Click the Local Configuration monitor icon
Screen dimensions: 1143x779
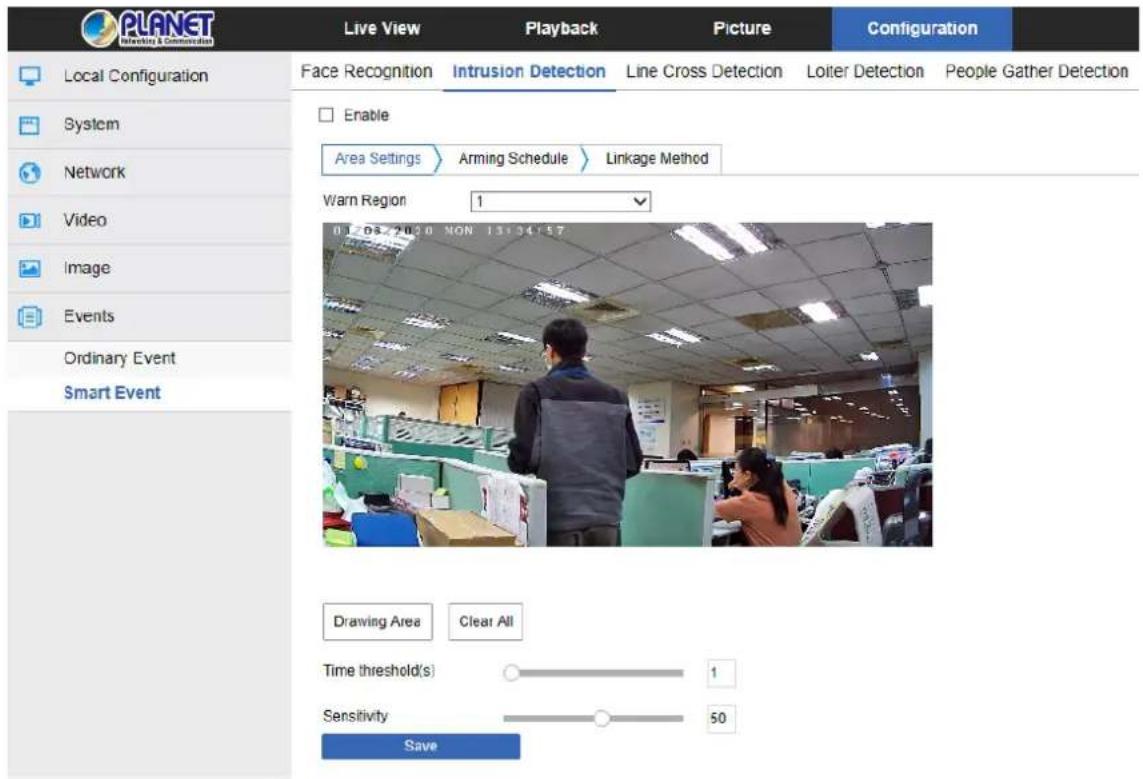(x=30, y=76)
